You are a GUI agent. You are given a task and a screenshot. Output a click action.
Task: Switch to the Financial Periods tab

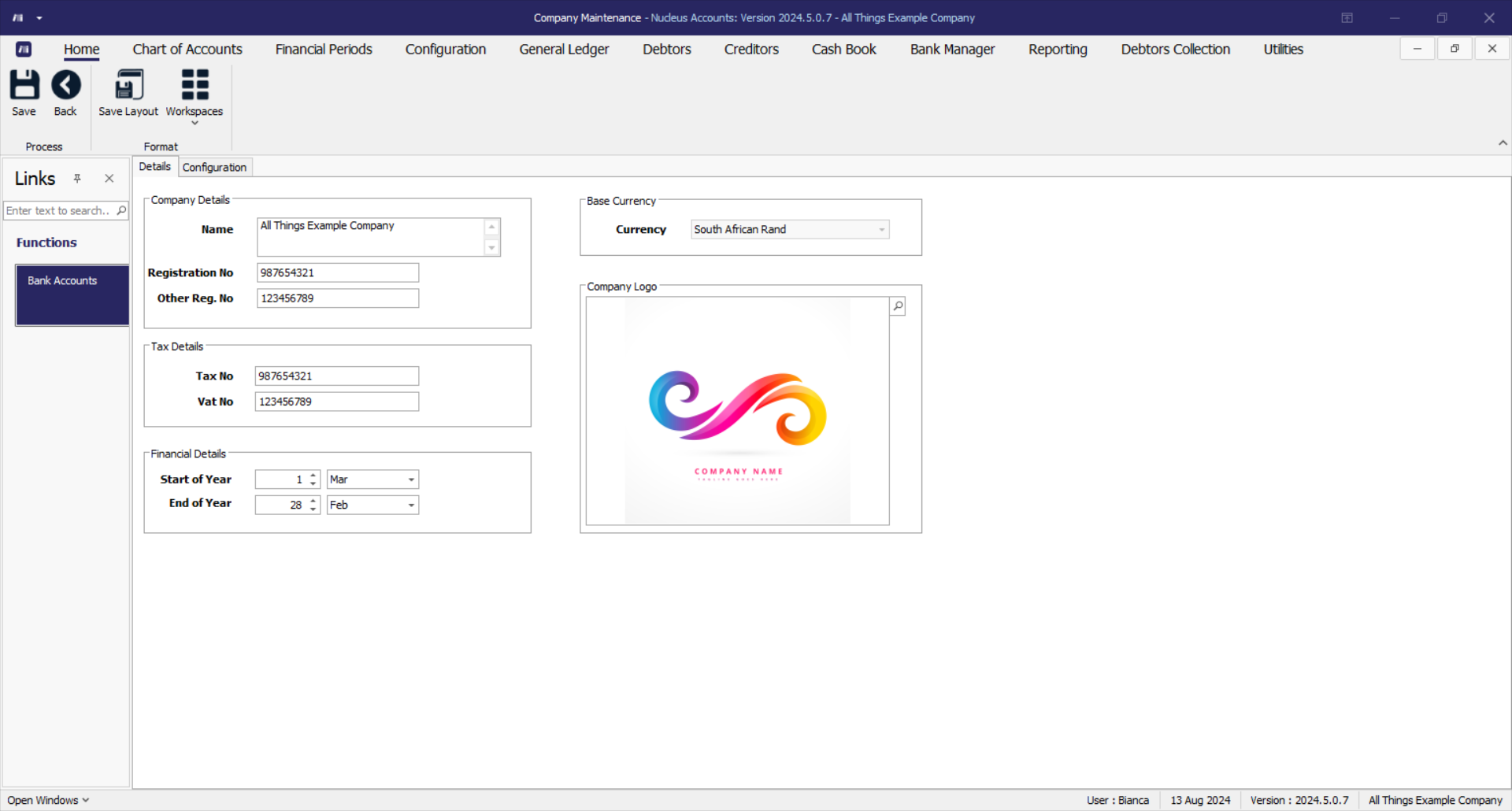pos(324,49)
